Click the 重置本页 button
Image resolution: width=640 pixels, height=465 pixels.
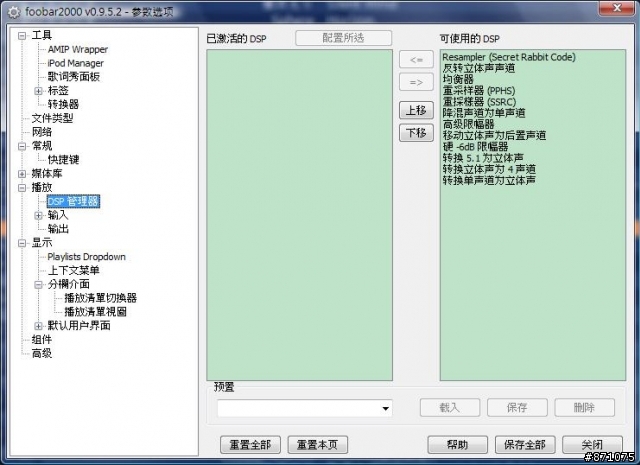(x=318, y=445)
